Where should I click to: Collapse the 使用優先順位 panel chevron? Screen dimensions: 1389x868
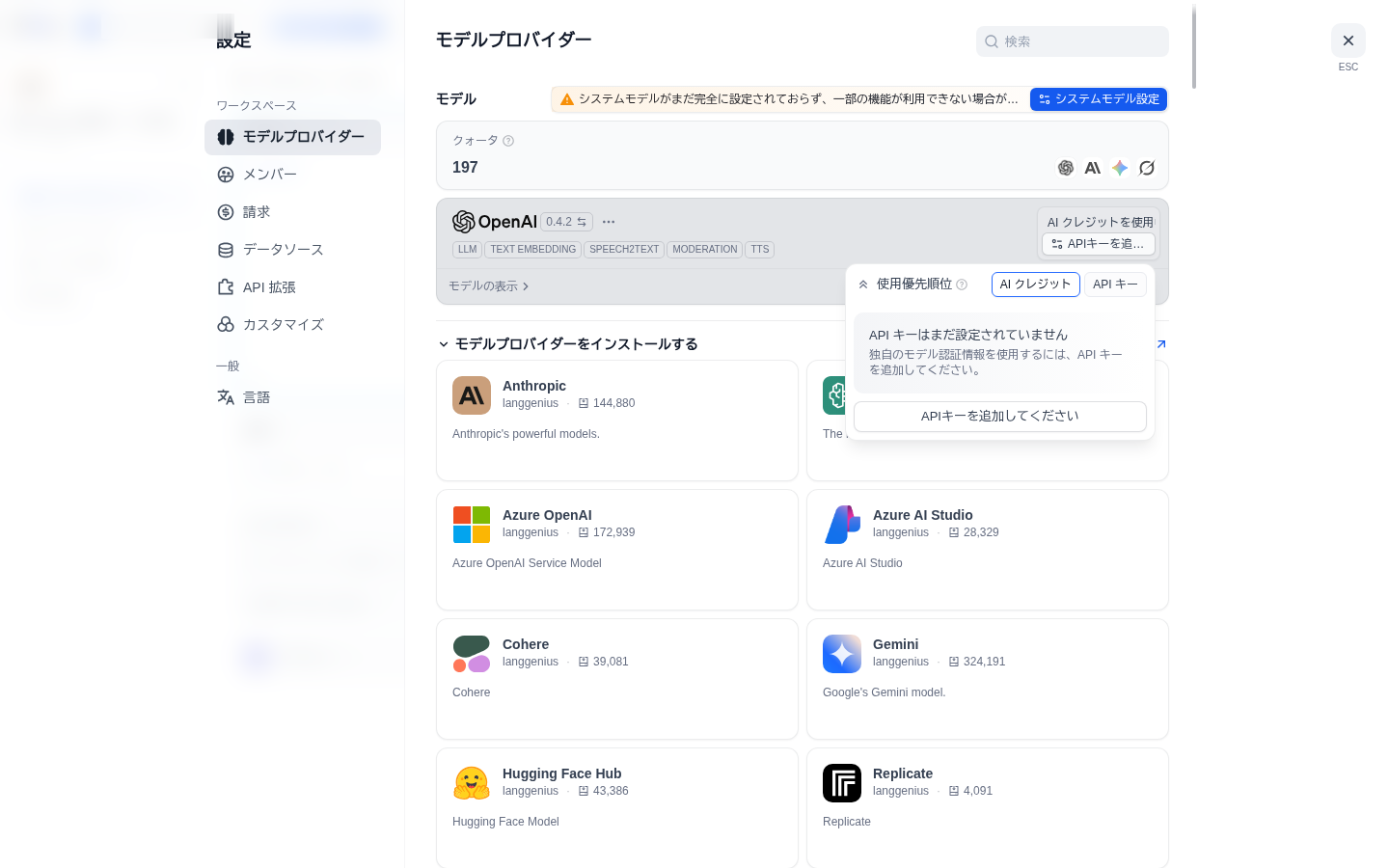coord(863,285)
